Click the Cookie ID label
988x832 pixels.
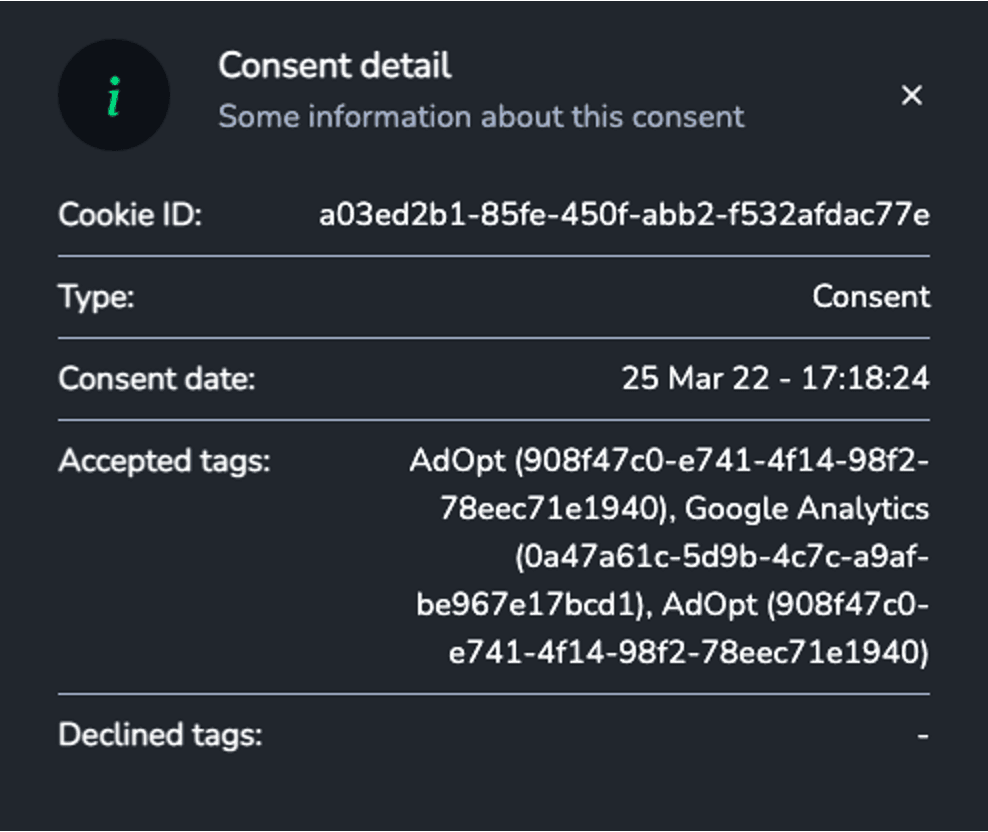[130, 215]
